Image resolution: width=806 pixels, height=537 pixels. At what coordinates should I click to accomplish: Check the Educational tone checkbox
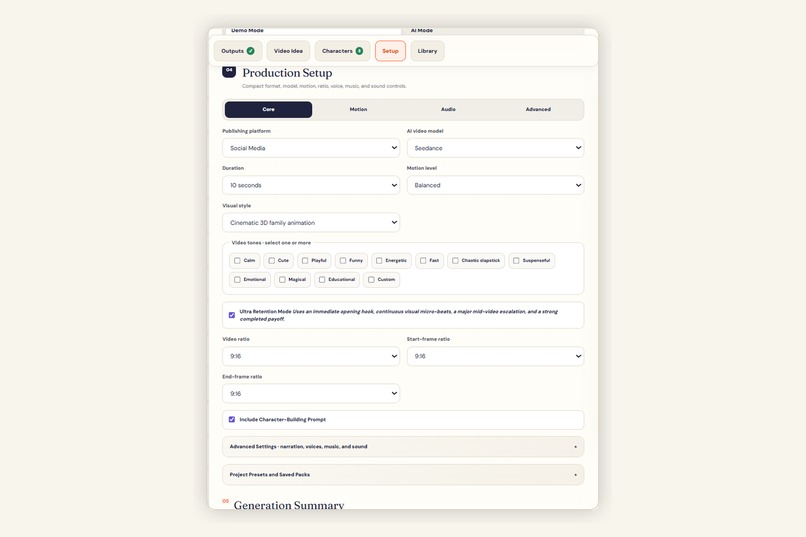pos(322,280)
